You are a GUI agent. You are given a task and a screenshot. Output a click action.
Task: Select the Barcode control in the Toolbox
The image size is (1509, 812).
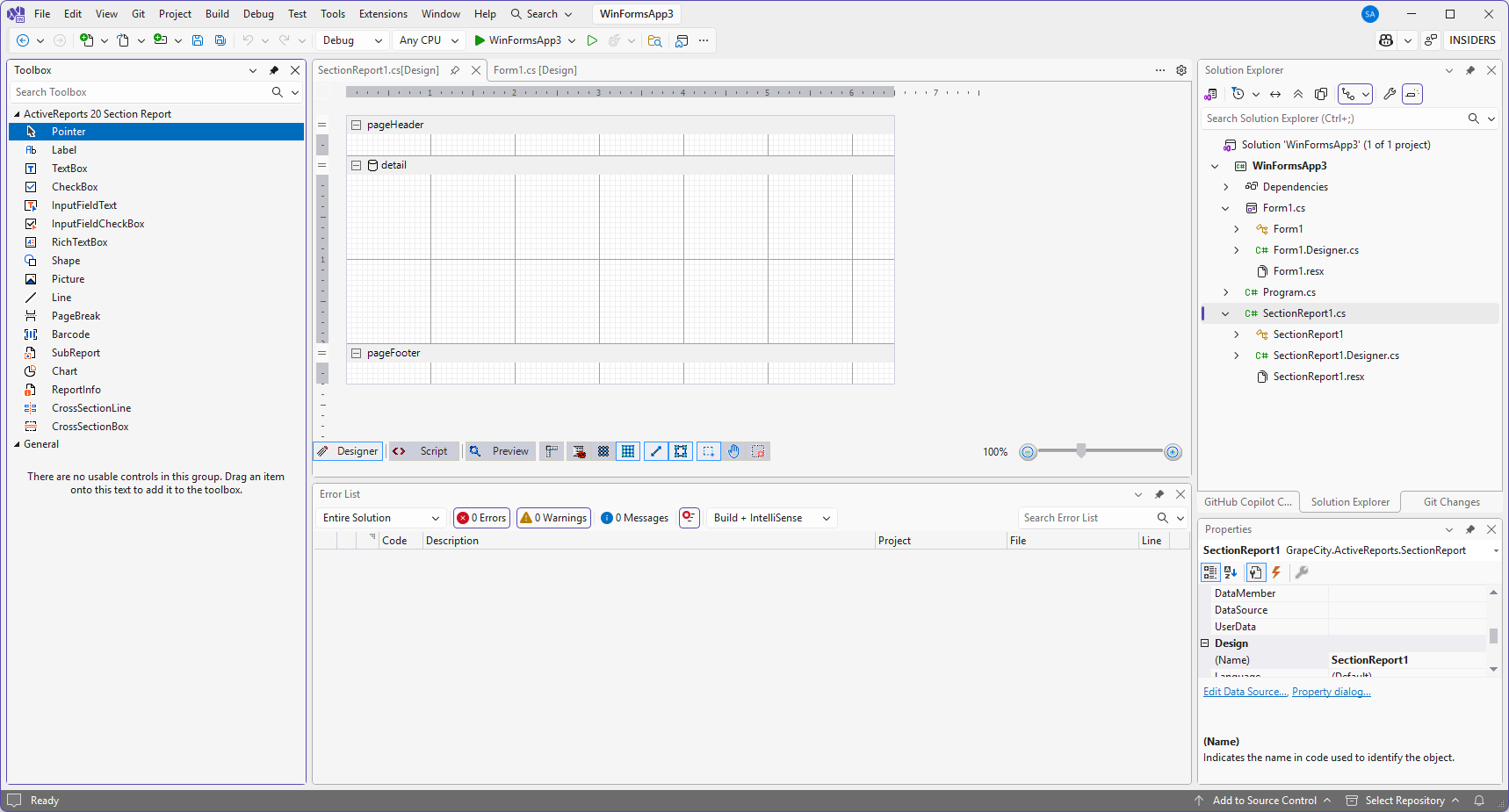(x=70, y=334)
